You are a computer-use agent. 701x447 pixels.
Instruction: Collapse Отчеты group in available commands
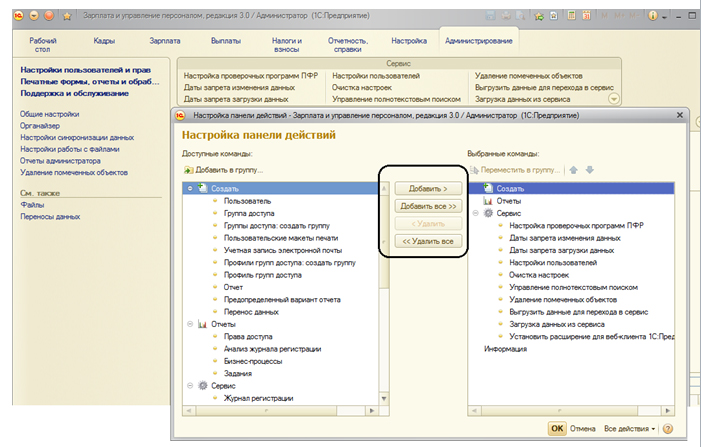pos(190,324)
